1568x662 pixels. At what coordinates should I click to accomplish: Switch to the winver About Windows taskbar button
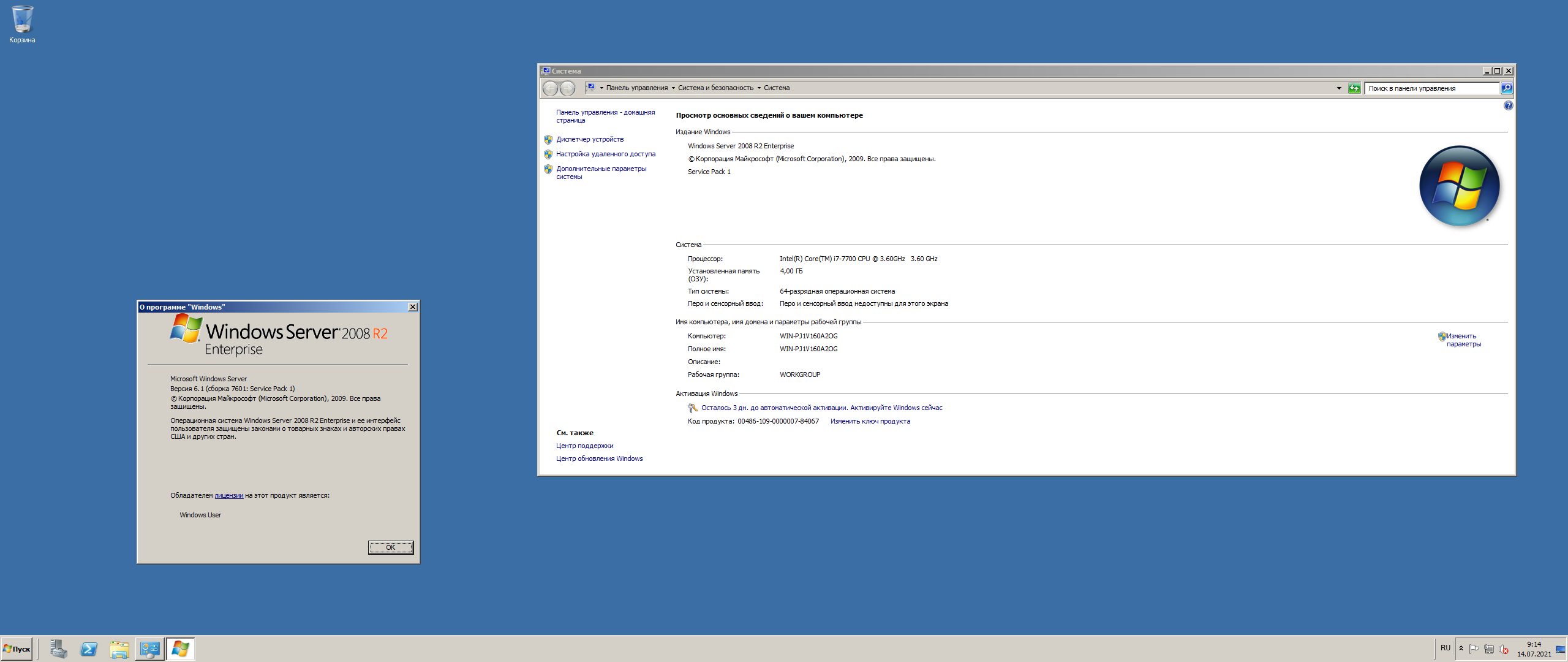pyautogui.click(x=181, y=649)
